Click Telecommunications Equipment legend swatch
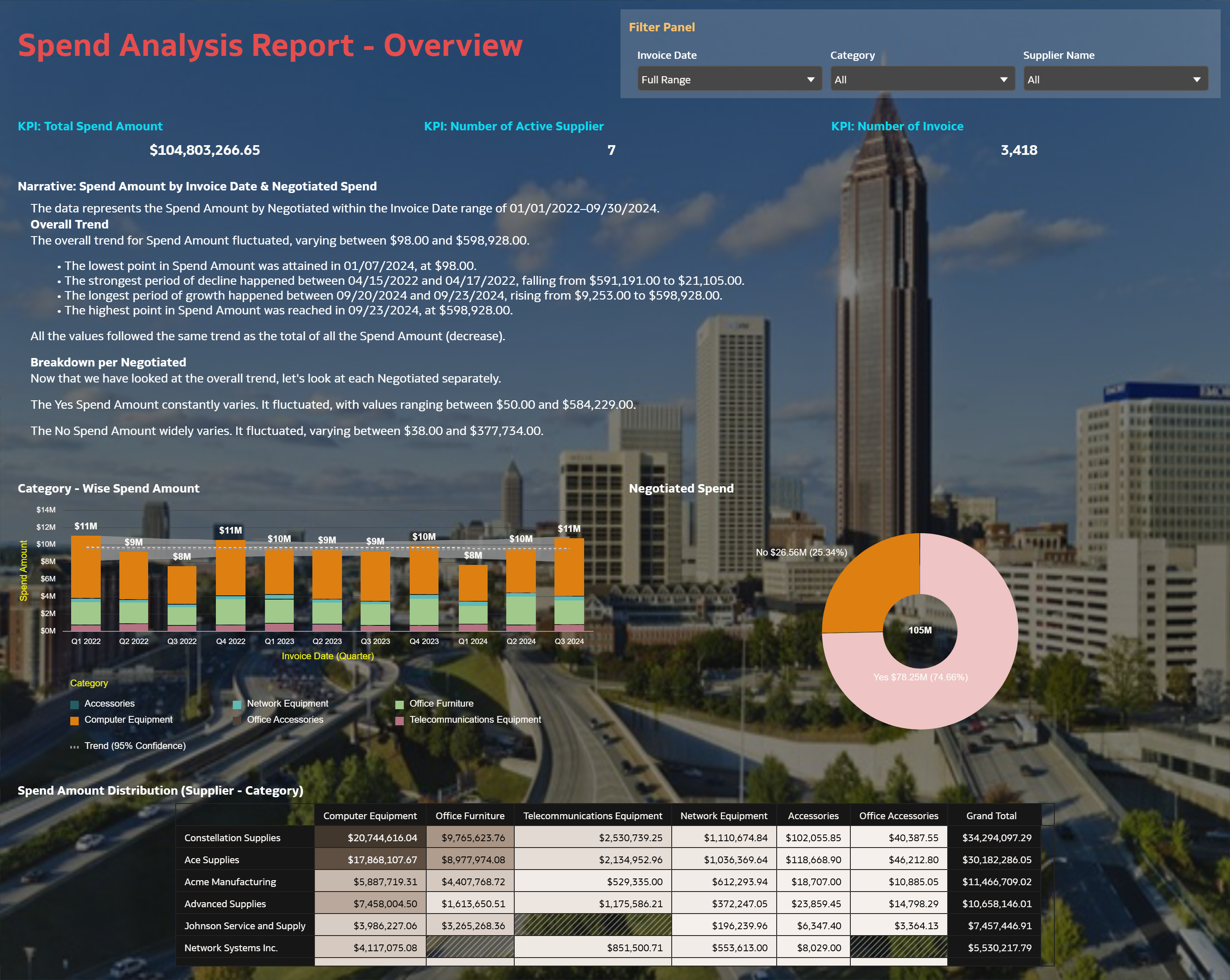Screen dimensions: 1230x980 [x=400, y=721]
